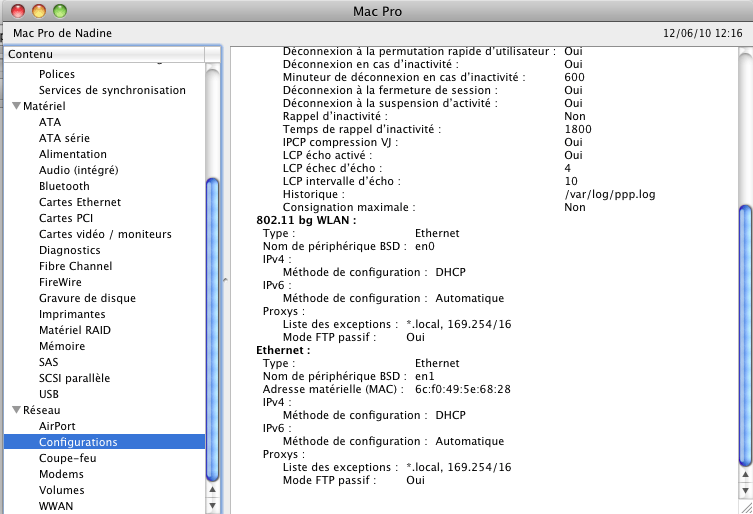Click the en0 BSD device name
Screen dimensions: 753x514
(425, 246)
